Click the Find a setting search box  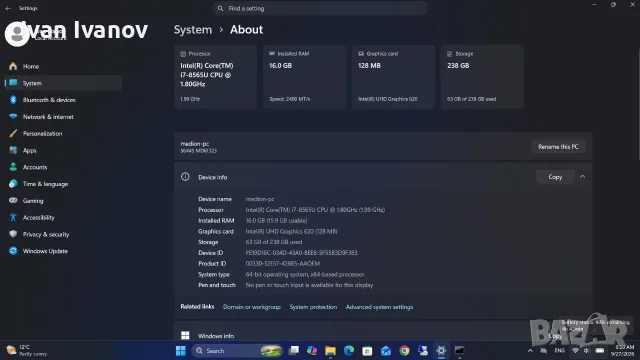coord(320,8)
